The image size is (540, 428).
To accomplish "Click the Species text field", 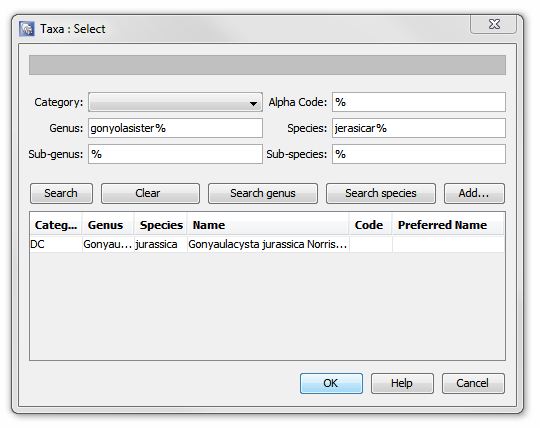I will pyautogui.click(x=418, y=128).
